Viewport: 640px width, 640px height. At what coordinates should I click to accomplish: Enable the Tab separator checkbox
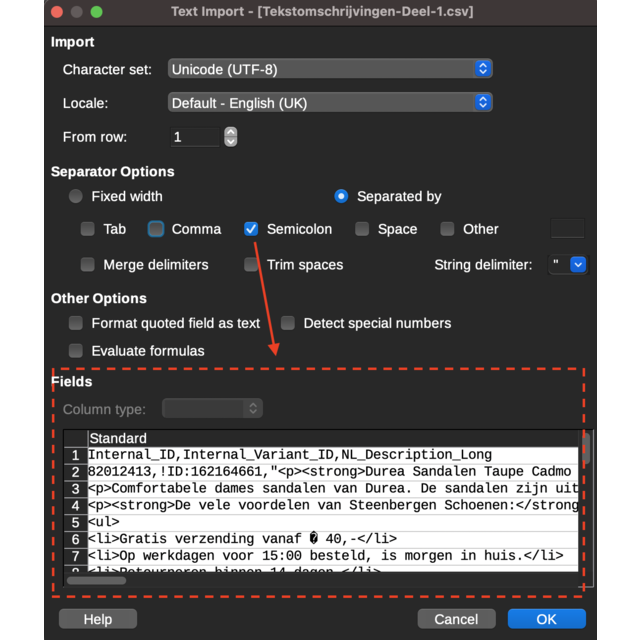point(88,229)
